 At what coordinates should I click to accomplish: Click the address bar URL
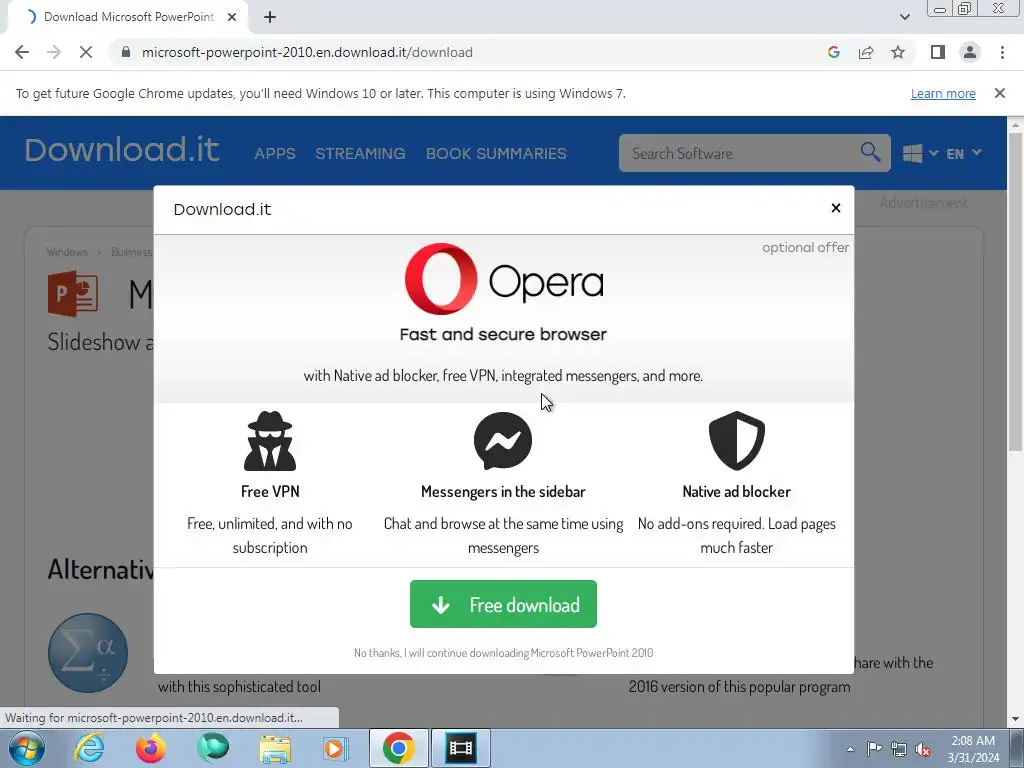(x=307, y=52)
